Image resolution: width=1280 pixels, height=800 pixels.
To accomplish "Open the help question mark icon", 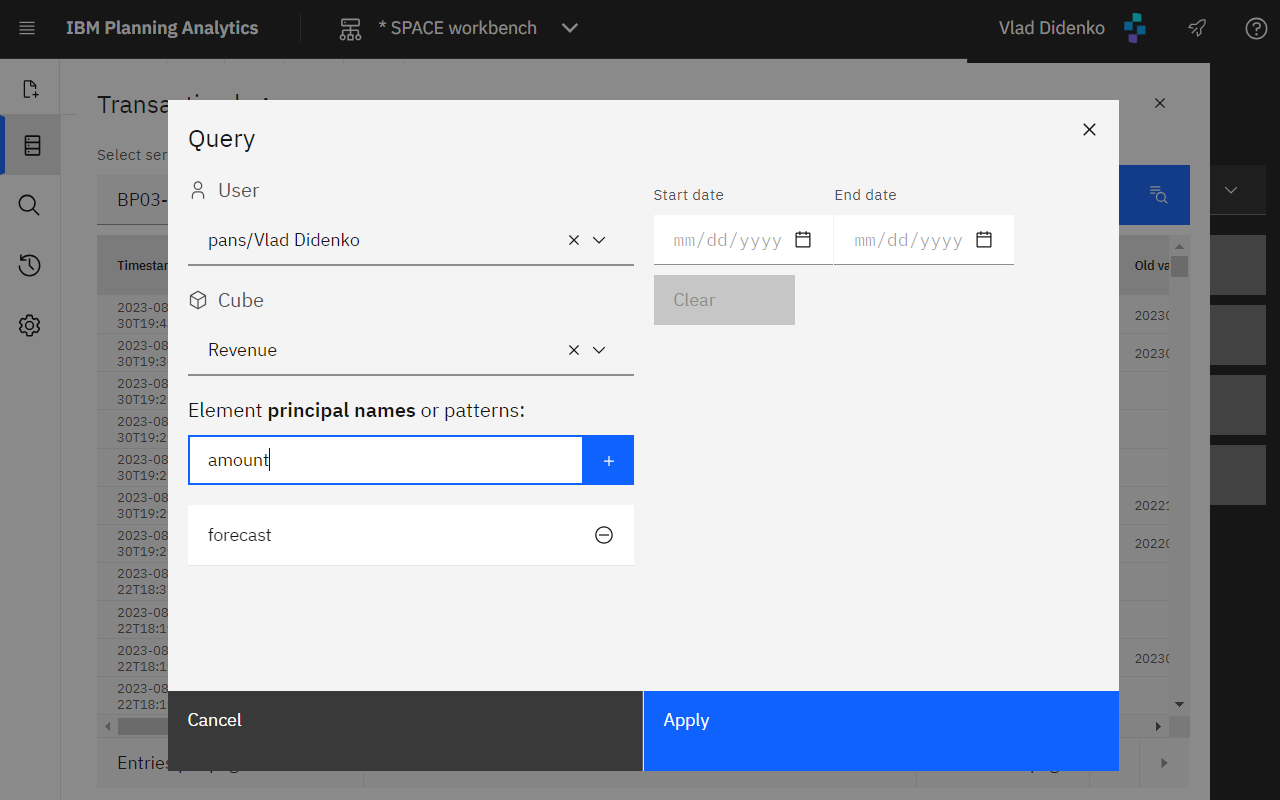I will [x=1256, y=28].
